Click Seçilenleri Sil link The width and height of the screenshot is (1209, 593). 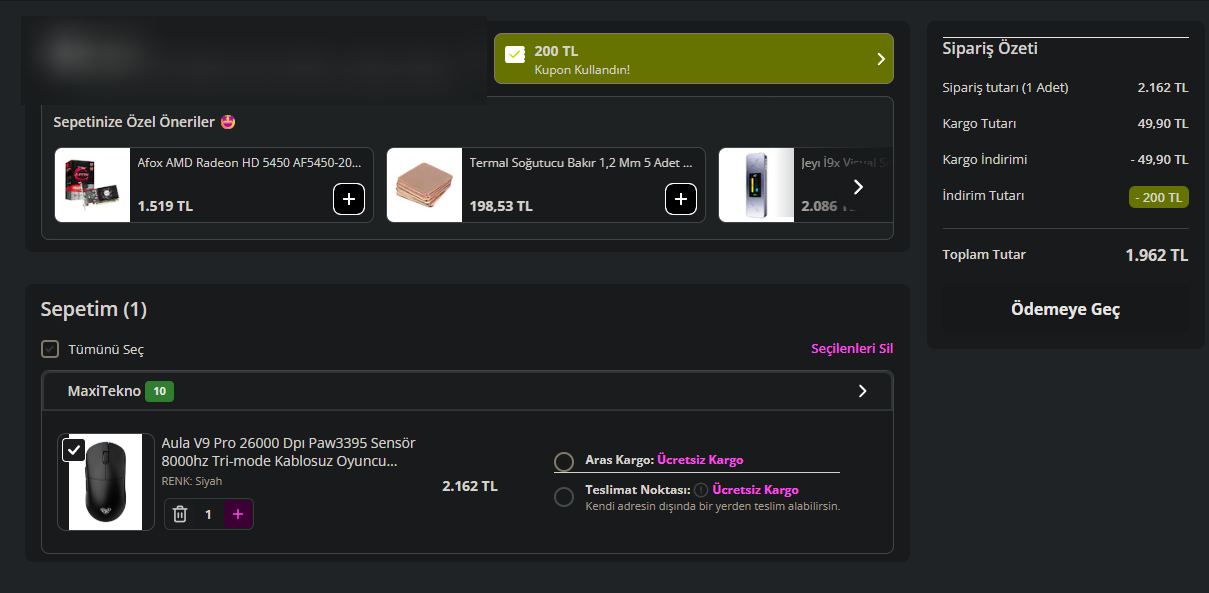[x=852, y=349]
